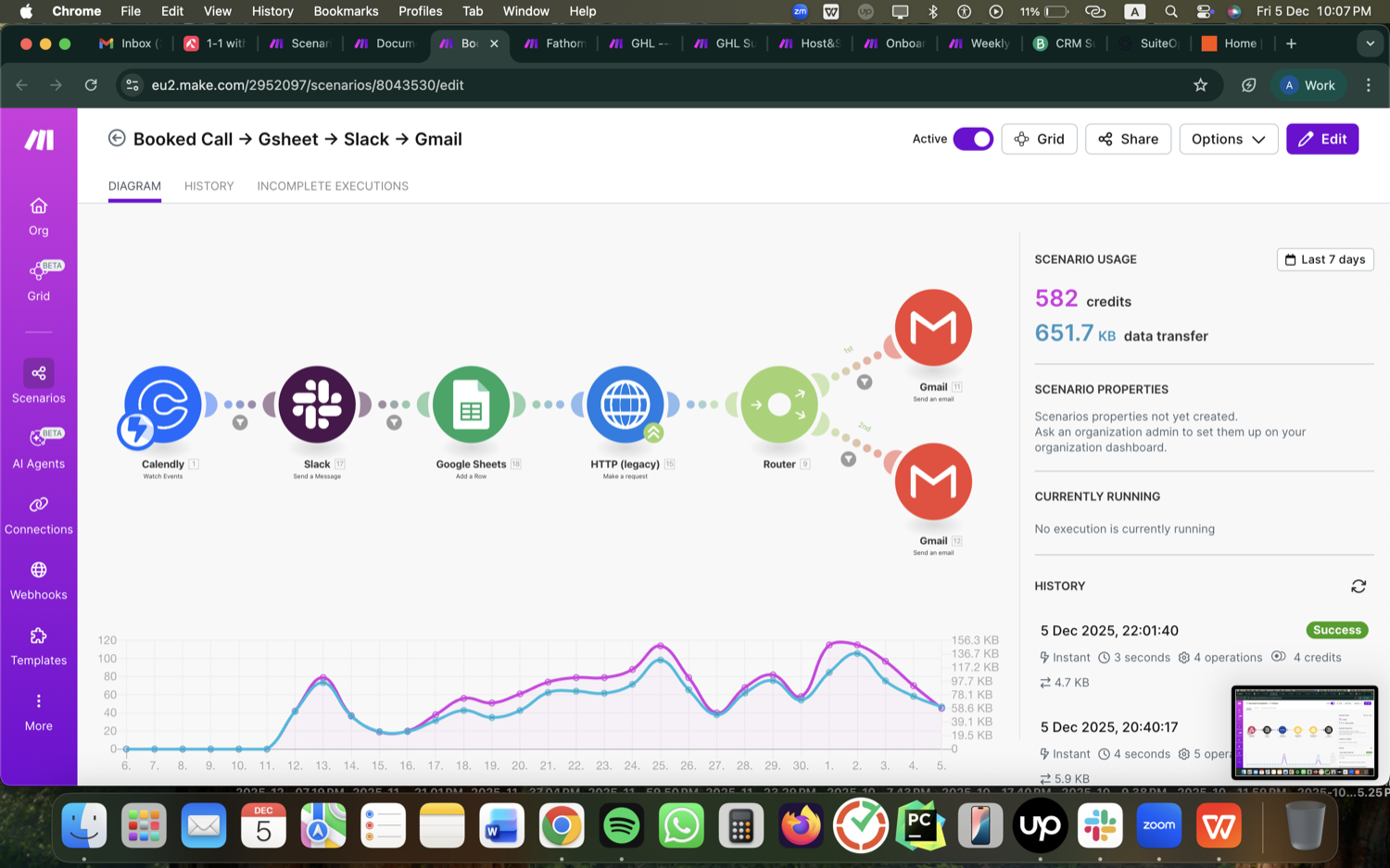The height and width of the screenshot is (868, 1390).
Task: Open the HTTP (legacy) module
Action: point(625,404)
